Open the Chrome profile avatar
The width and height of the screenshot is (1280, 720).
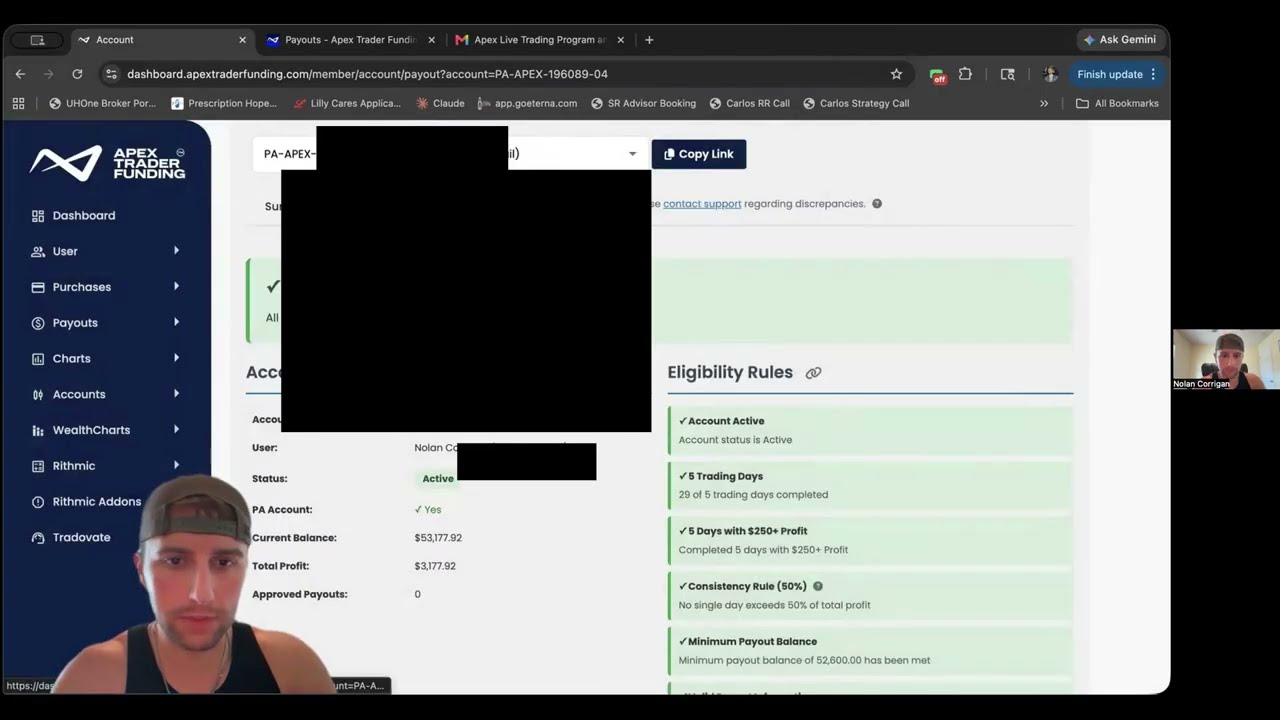1050,74
